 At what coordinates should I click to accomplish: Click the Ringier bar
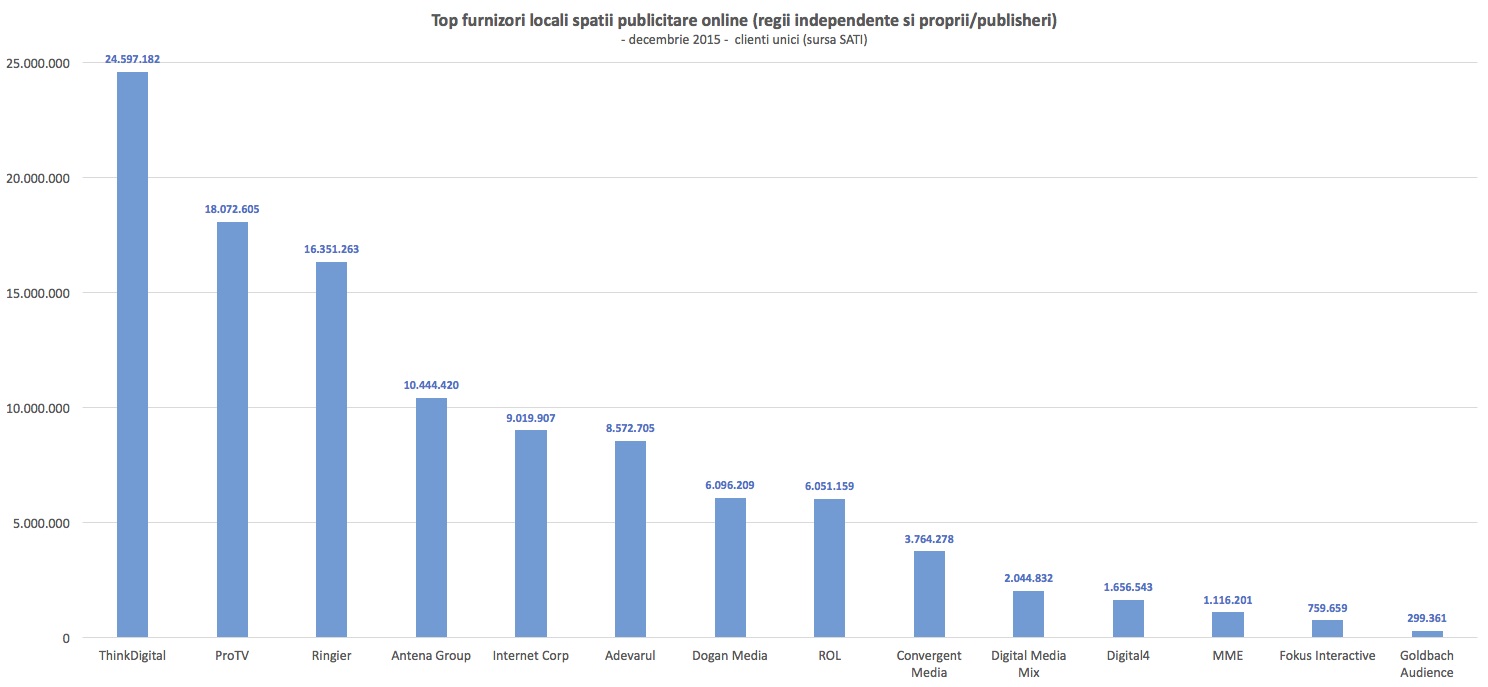331,449
